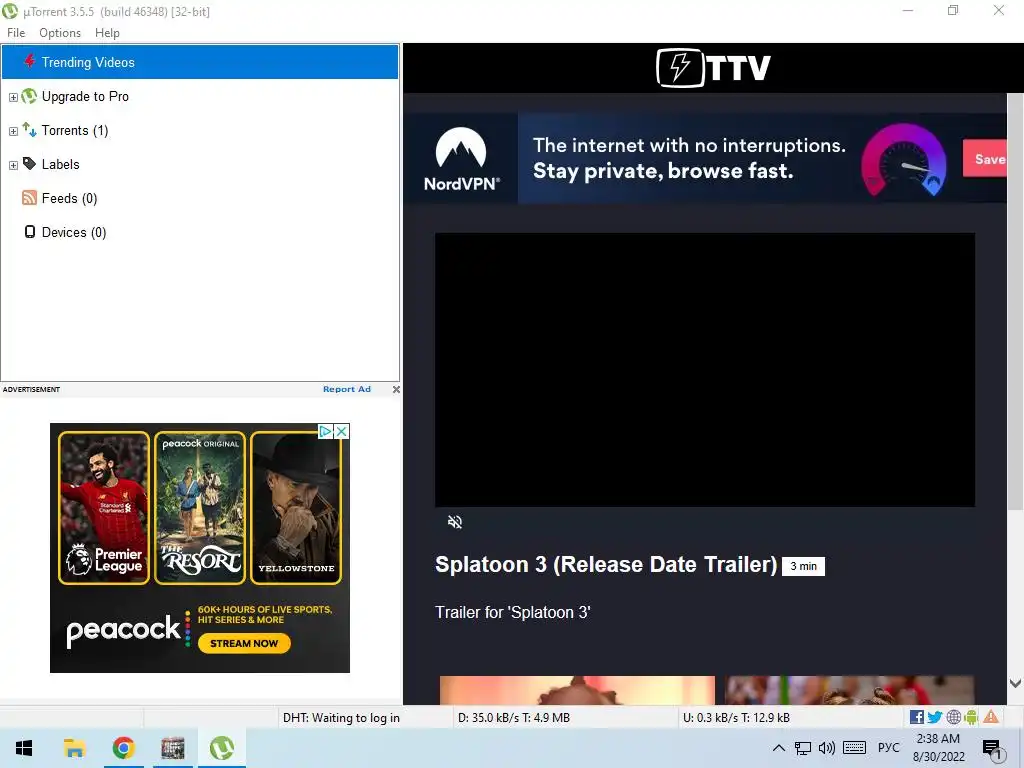Unmute the video with the speaker icon
Screen dimensions: 1024x768
(455, 522)
